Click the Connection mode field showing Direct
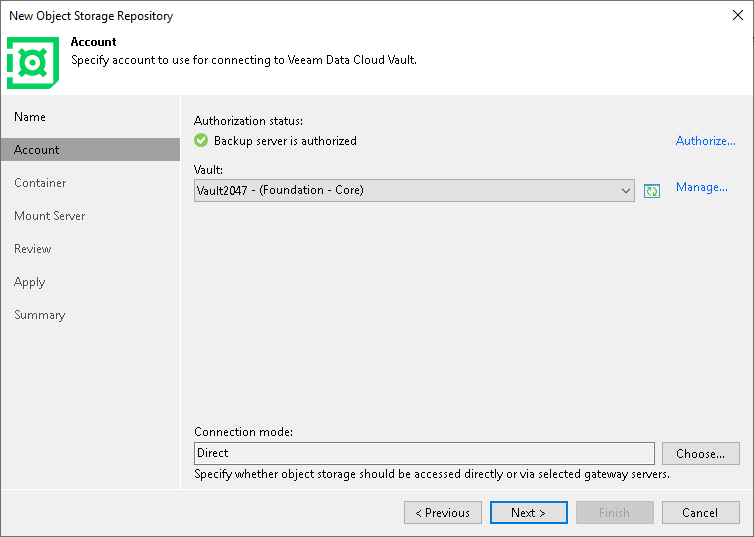Screen dimensions: 754x537 [x=424, y=453]
